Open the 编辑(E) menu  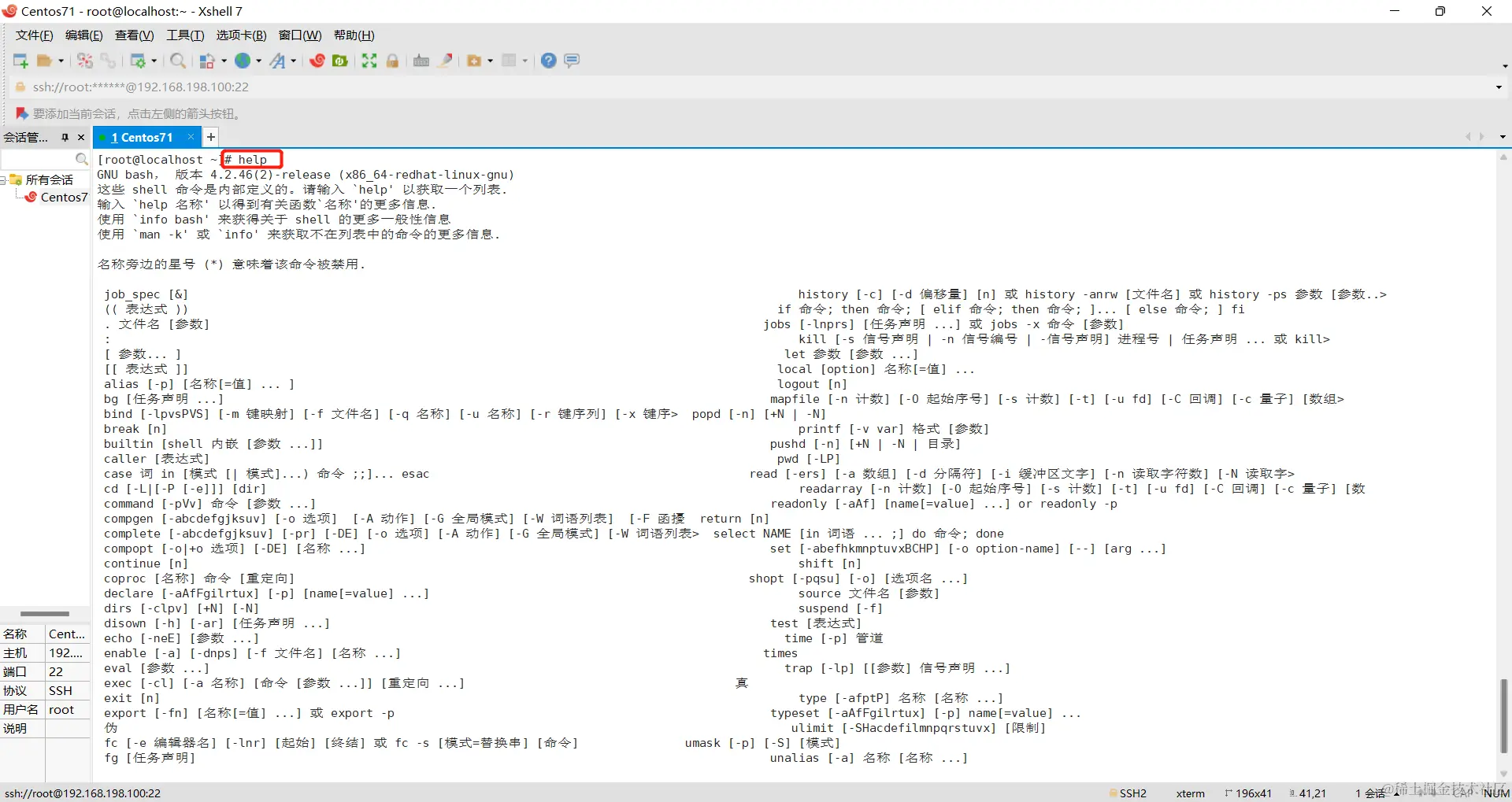84,35
